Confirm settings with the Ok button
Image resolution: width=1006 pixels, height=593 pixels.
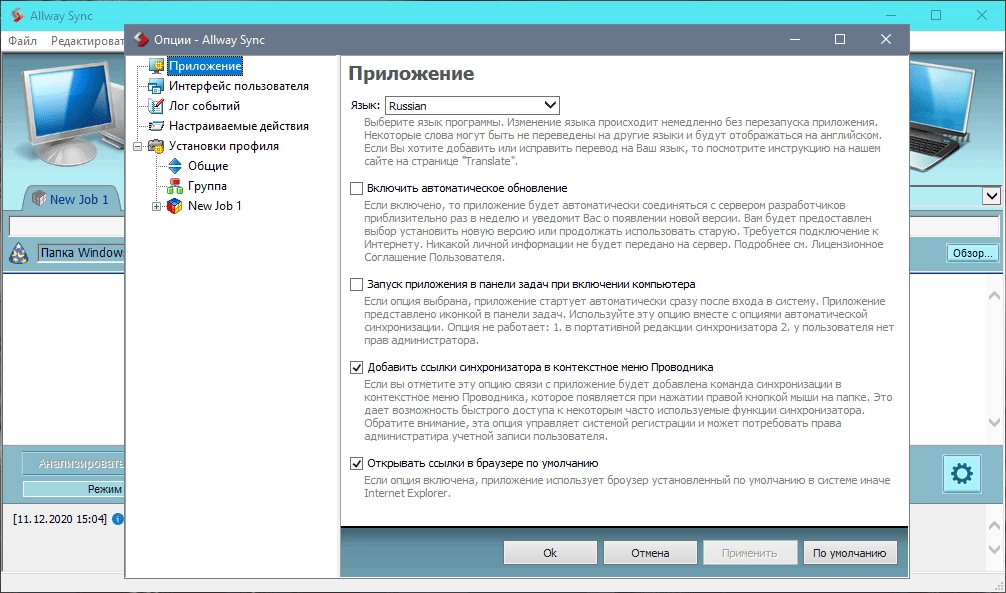tap(550, 553)
